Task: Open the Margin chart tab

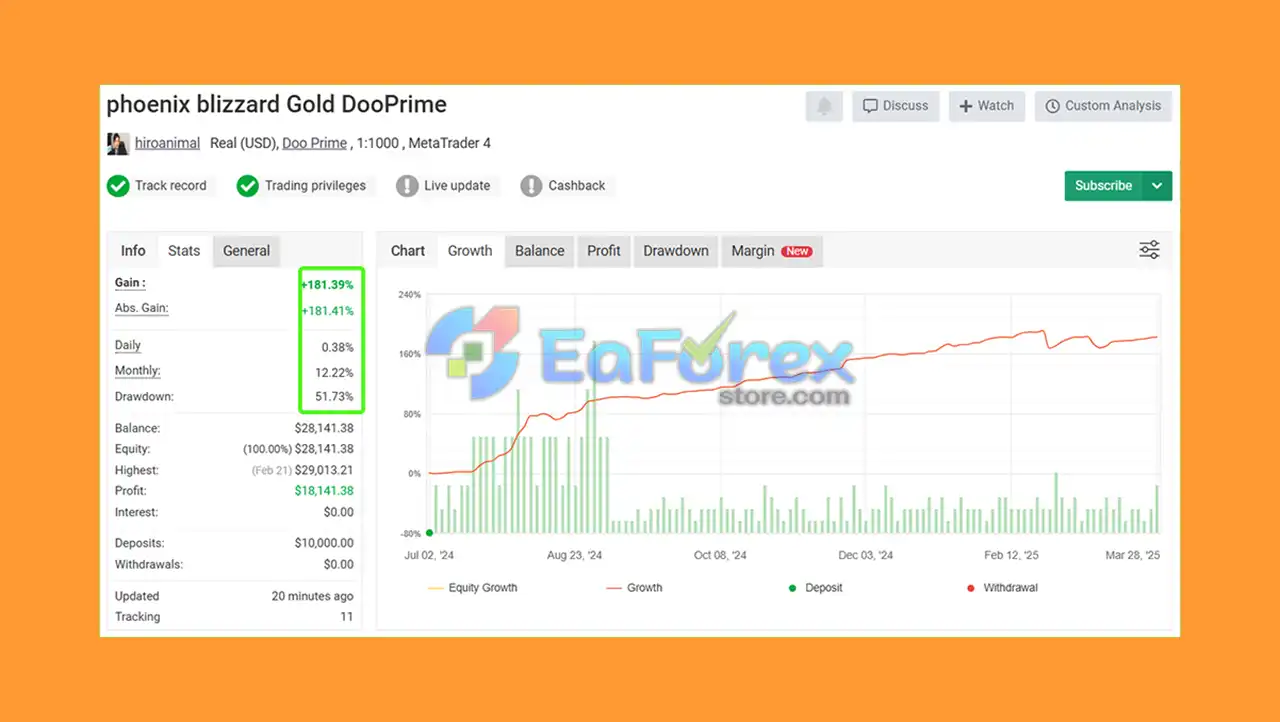Action: [771, 251]
